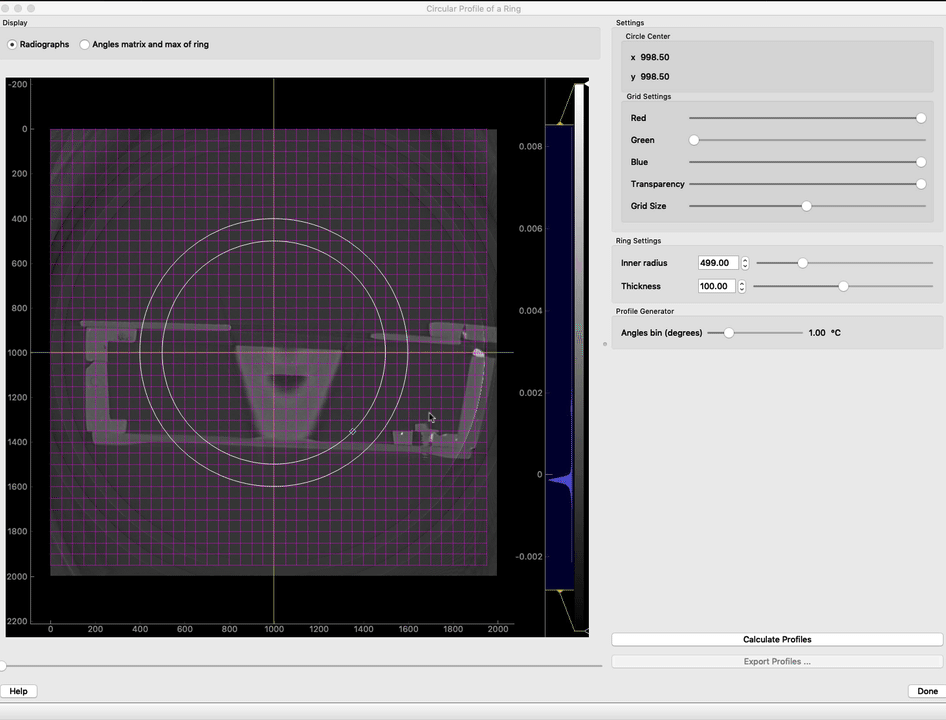Increment Inner radius with the stepper arrows

745,260
